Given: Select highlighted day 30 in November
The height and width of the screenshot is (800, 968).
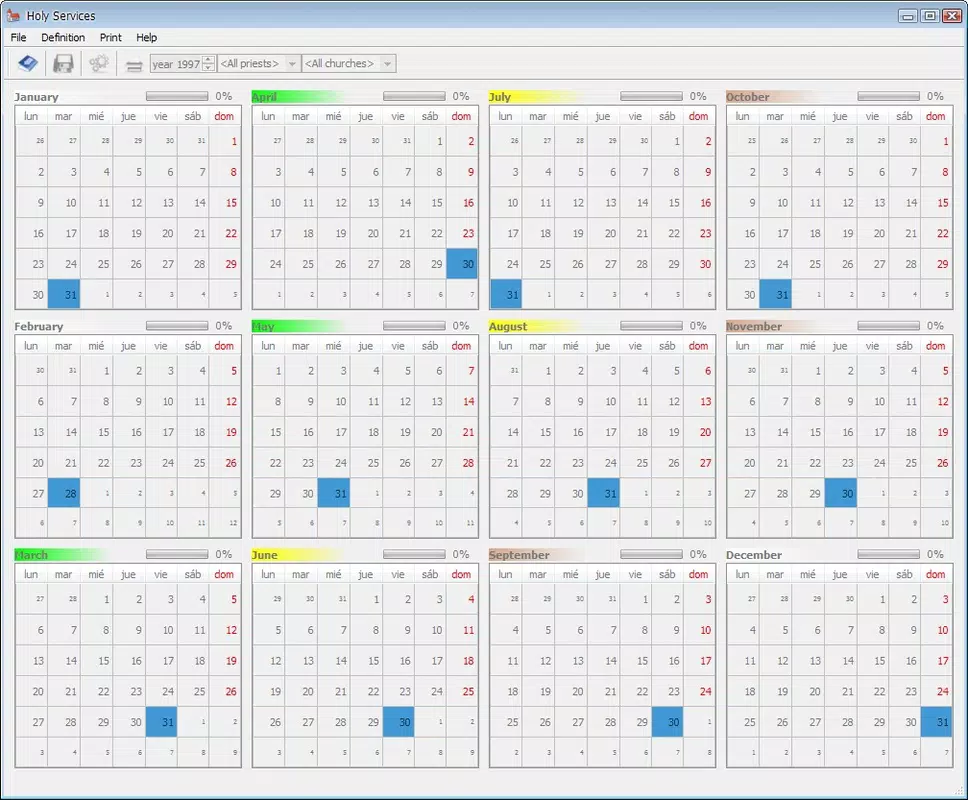Looking at the screenshot, I should (840, 493).
